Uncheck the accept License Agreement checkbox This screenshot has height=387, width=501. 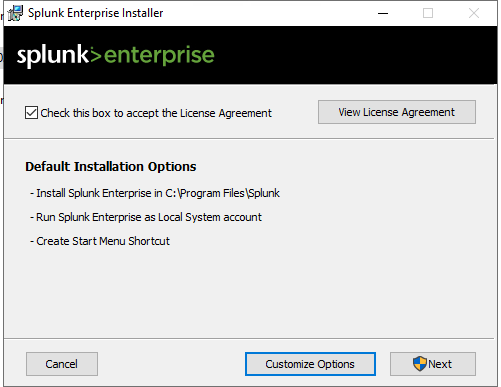(x=31, y=113)
